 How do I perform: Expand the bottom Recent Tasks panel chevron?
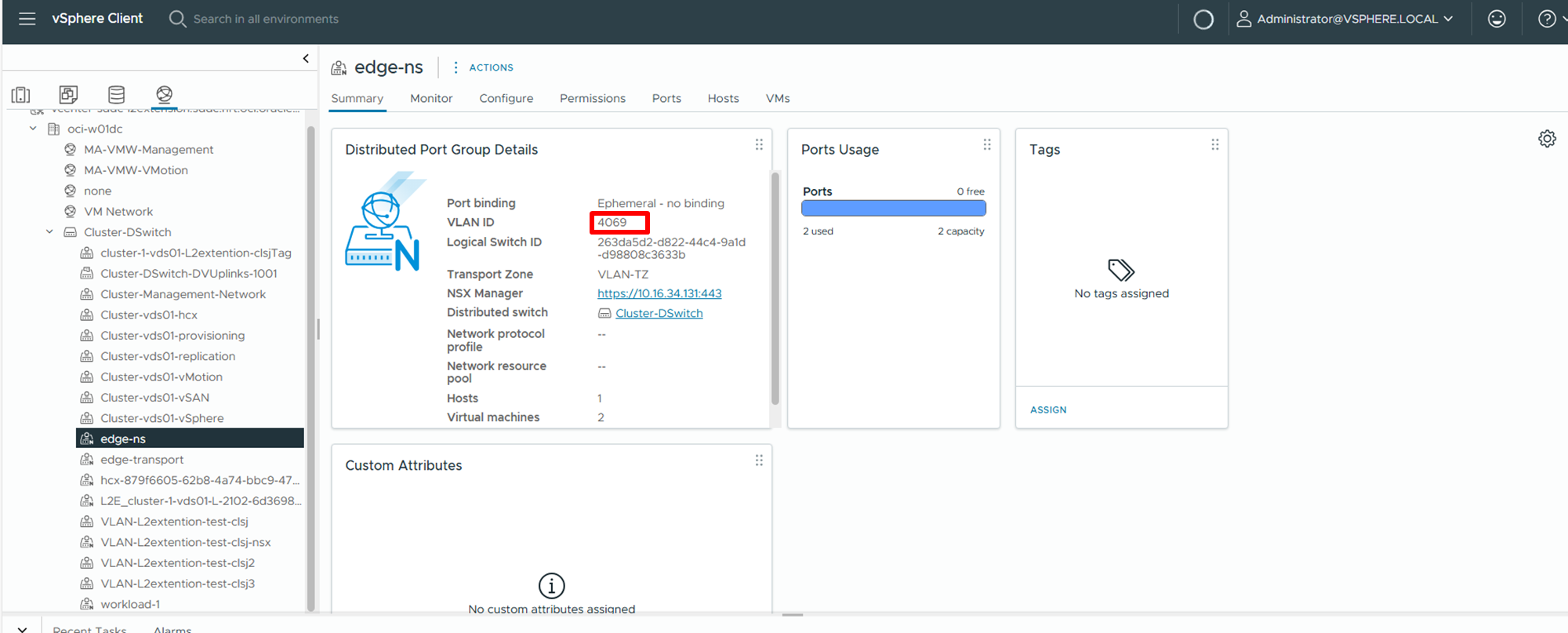(22, 629)
